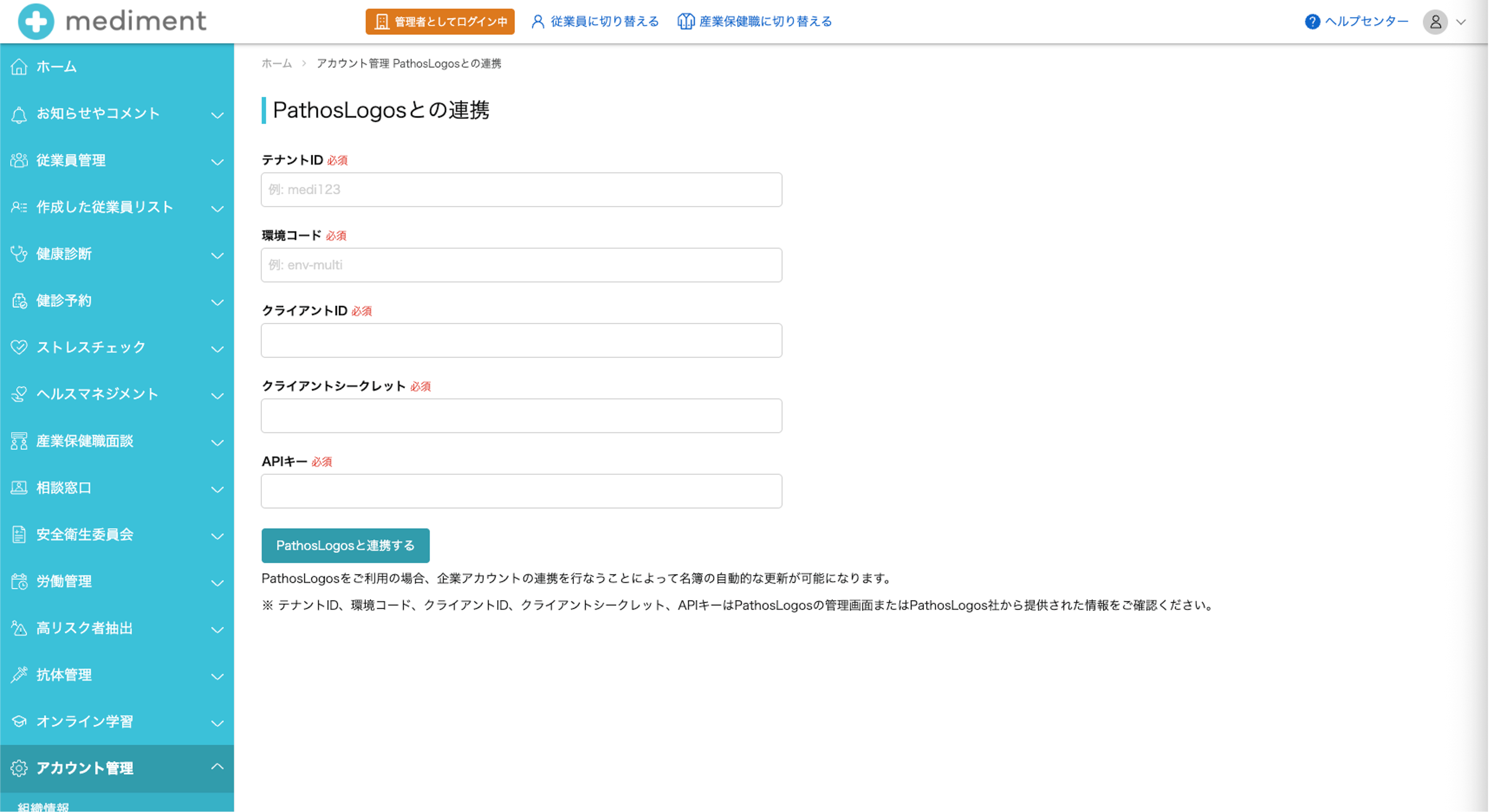Click the heart icon for ストレスチェック

pyautogui.click(x=19, y=347)
